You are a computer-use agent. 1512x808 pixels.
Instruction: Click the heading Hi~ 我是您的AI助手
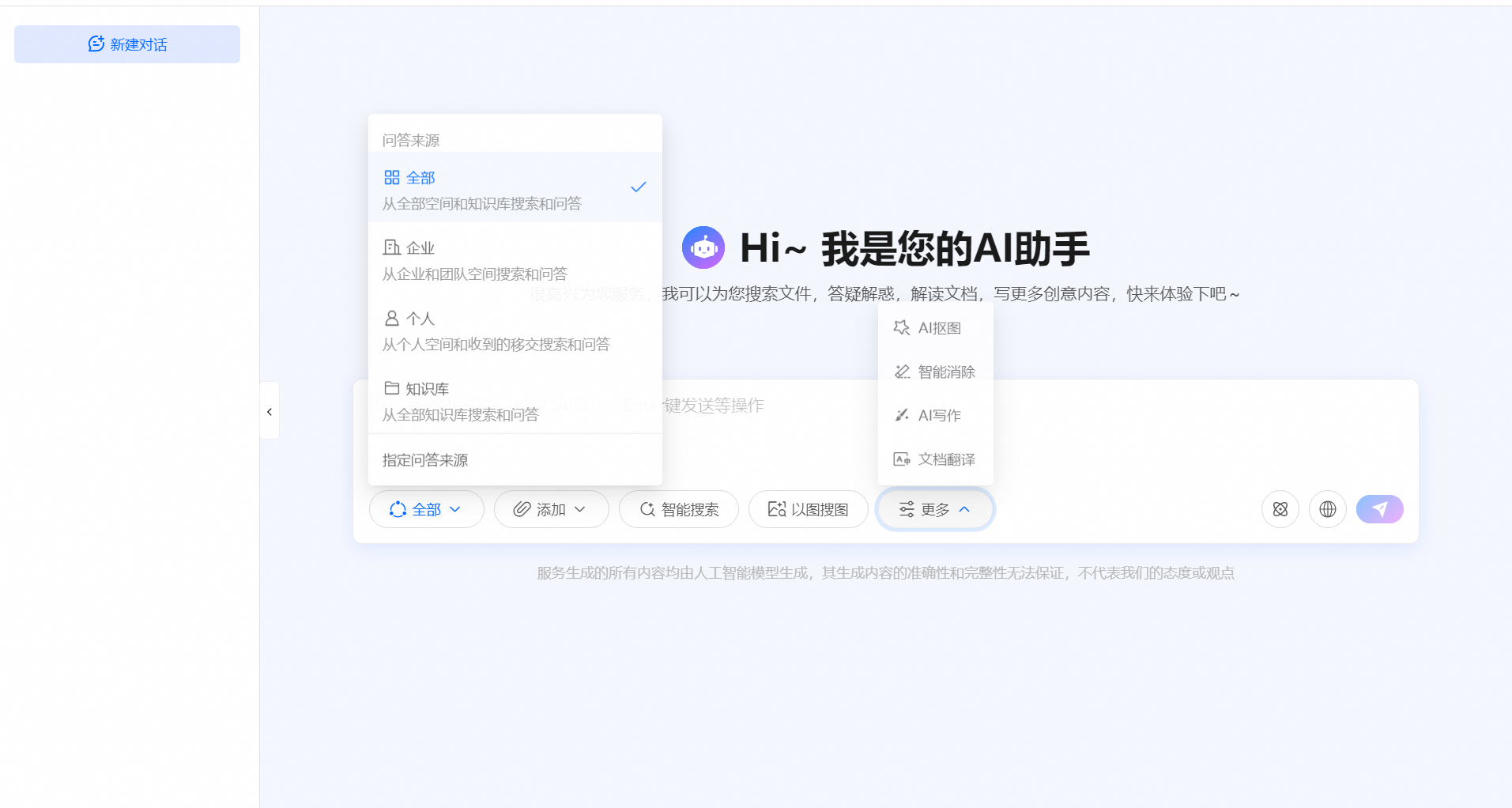point(914,248)
